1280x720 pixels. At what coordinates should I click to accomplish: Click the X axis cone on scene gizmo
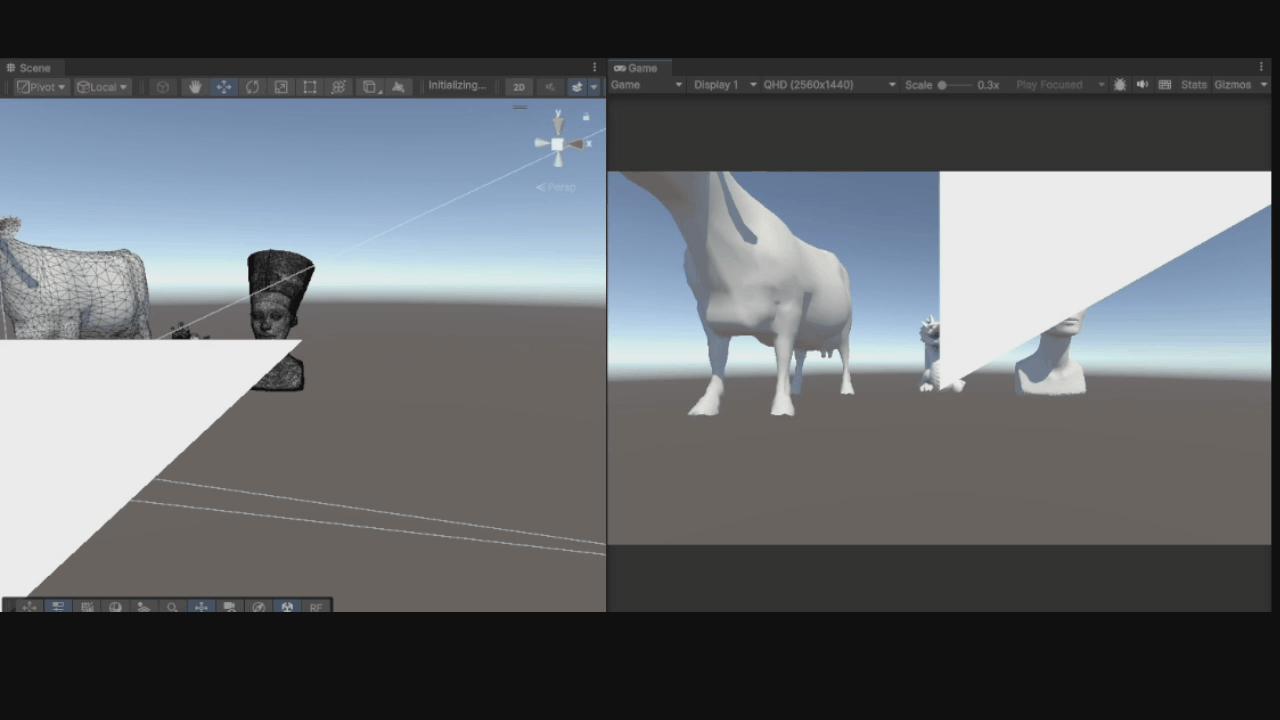[577, 144]
